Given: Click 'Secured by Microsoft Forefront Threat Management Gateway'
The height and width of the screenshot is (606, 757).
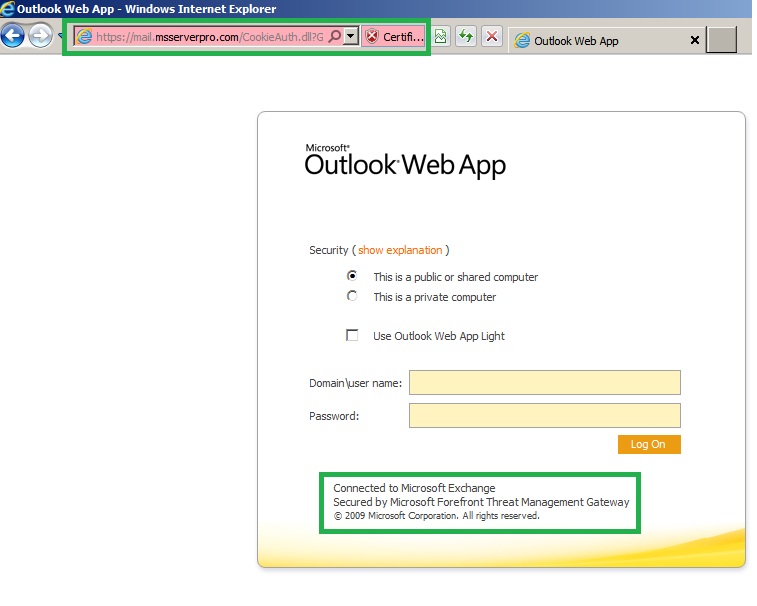Looking at the screenshot, I should click(481, 502).
